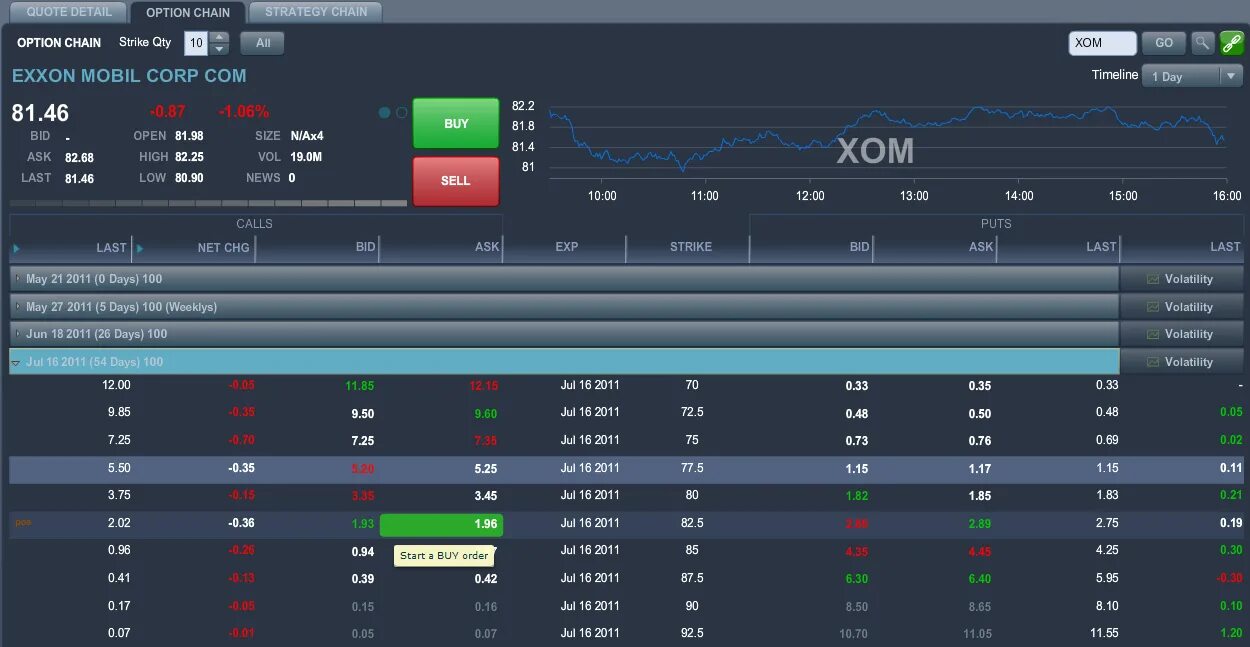Click put bid 1.82 at strike 80
The image size is (1250, 647).
856,496
